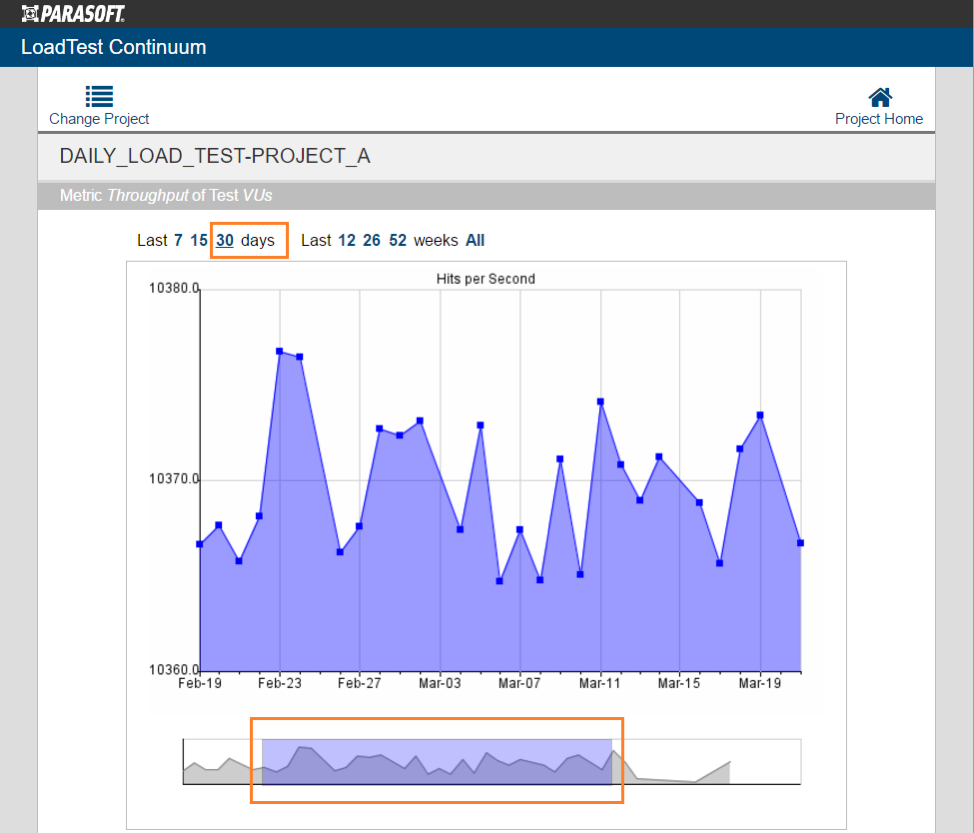
Task: Show last 12 weeks
Action: click(x=347, y=240)
